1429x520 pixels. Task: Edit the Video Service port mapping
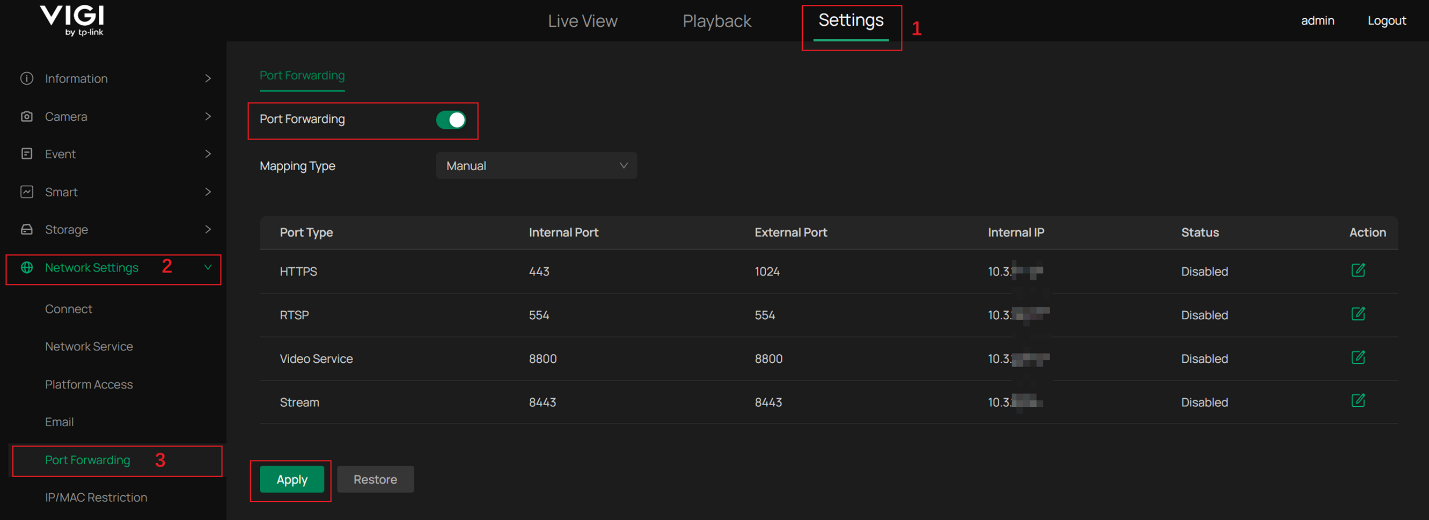coord(1358,358)
